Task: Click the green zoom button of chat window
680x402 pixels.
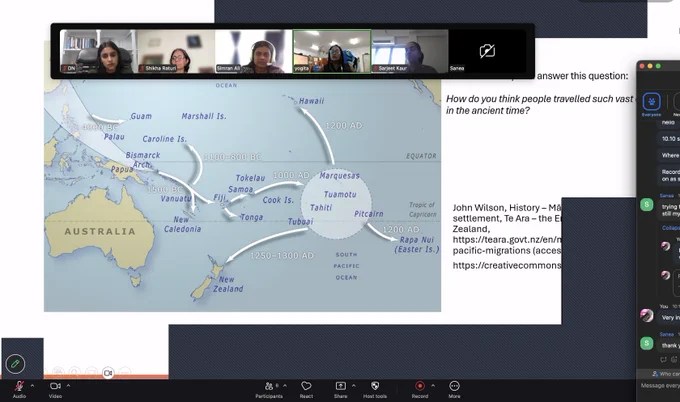Action: [658, 66]
